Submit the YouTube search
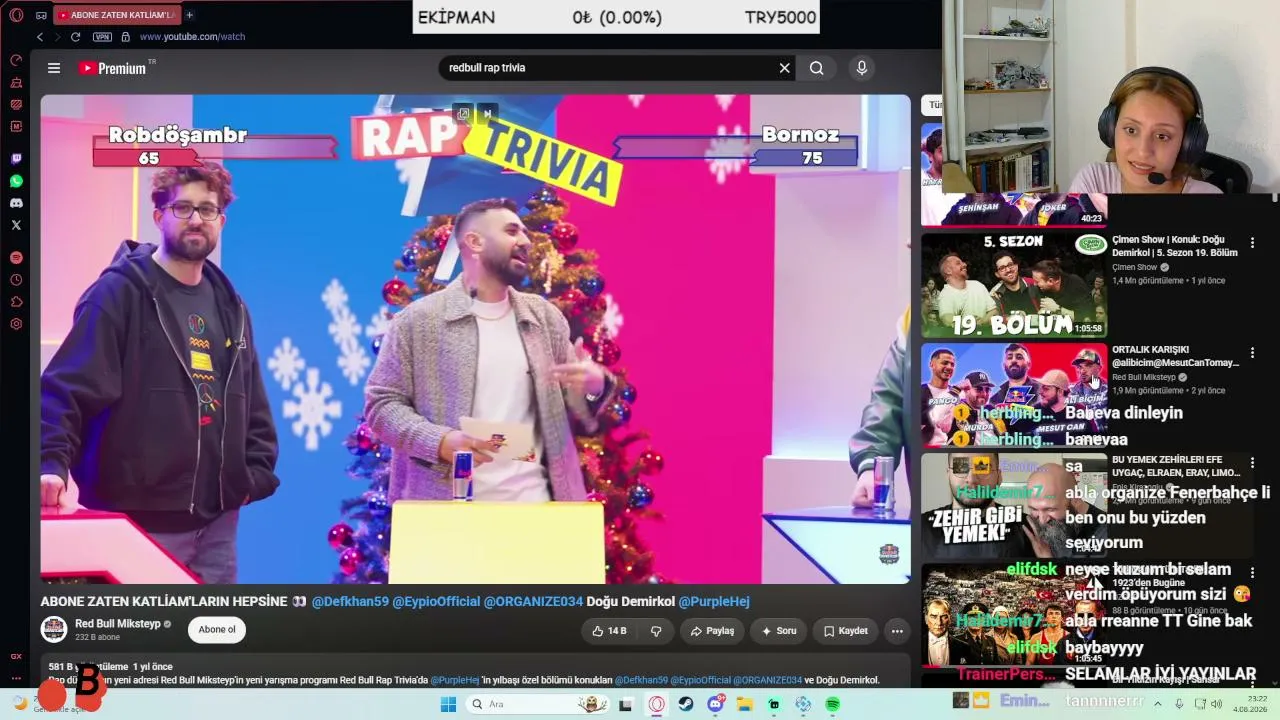This screenshot has height=720, width=1280. point(817,68)
